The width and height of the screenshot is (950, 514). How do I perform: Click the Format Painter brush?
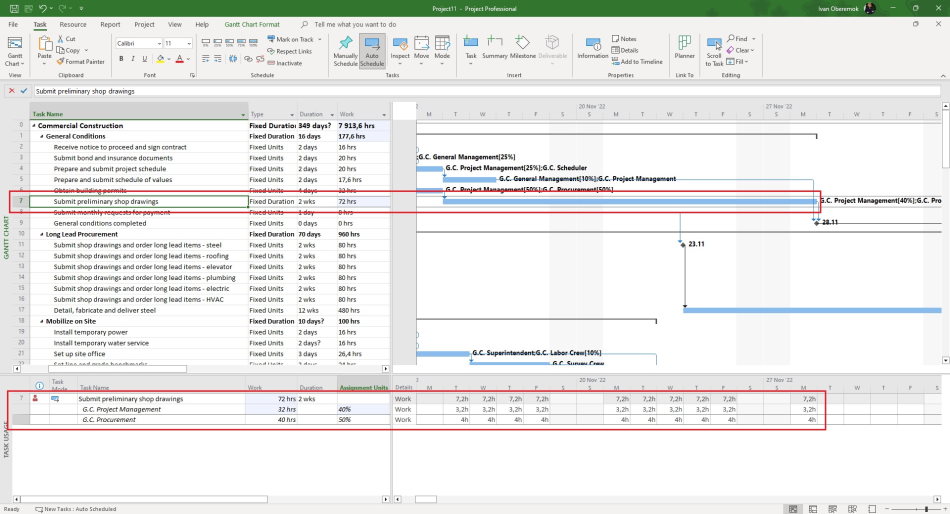click(x=81, y=61)
